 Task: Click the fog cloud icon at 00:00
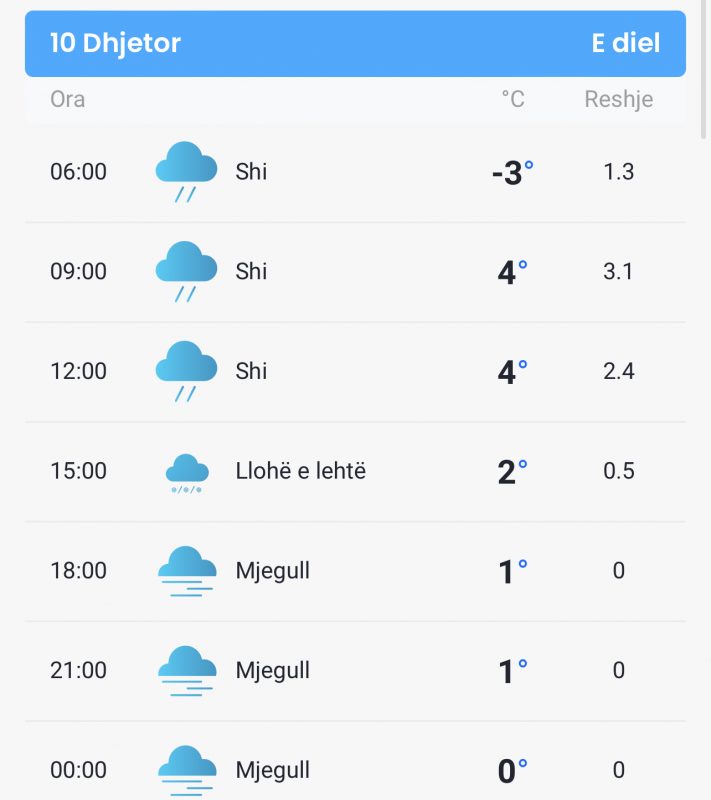187,770
